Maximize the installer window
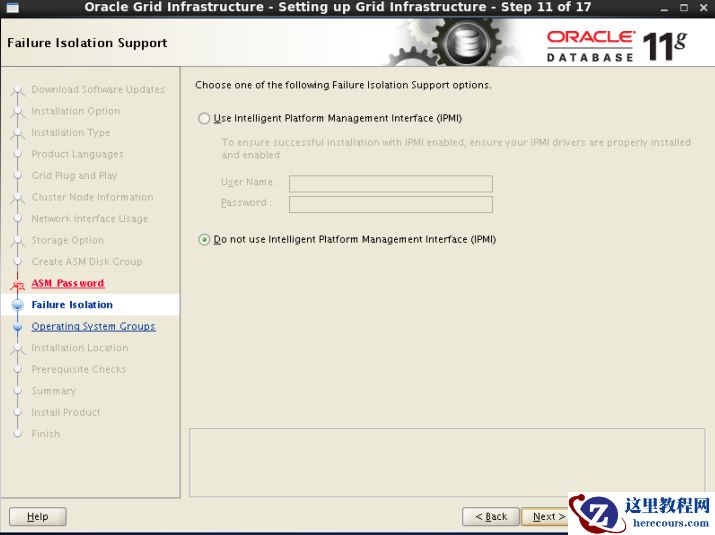The image size is (715, 535). pyautogui.click(x=684, y=8)
